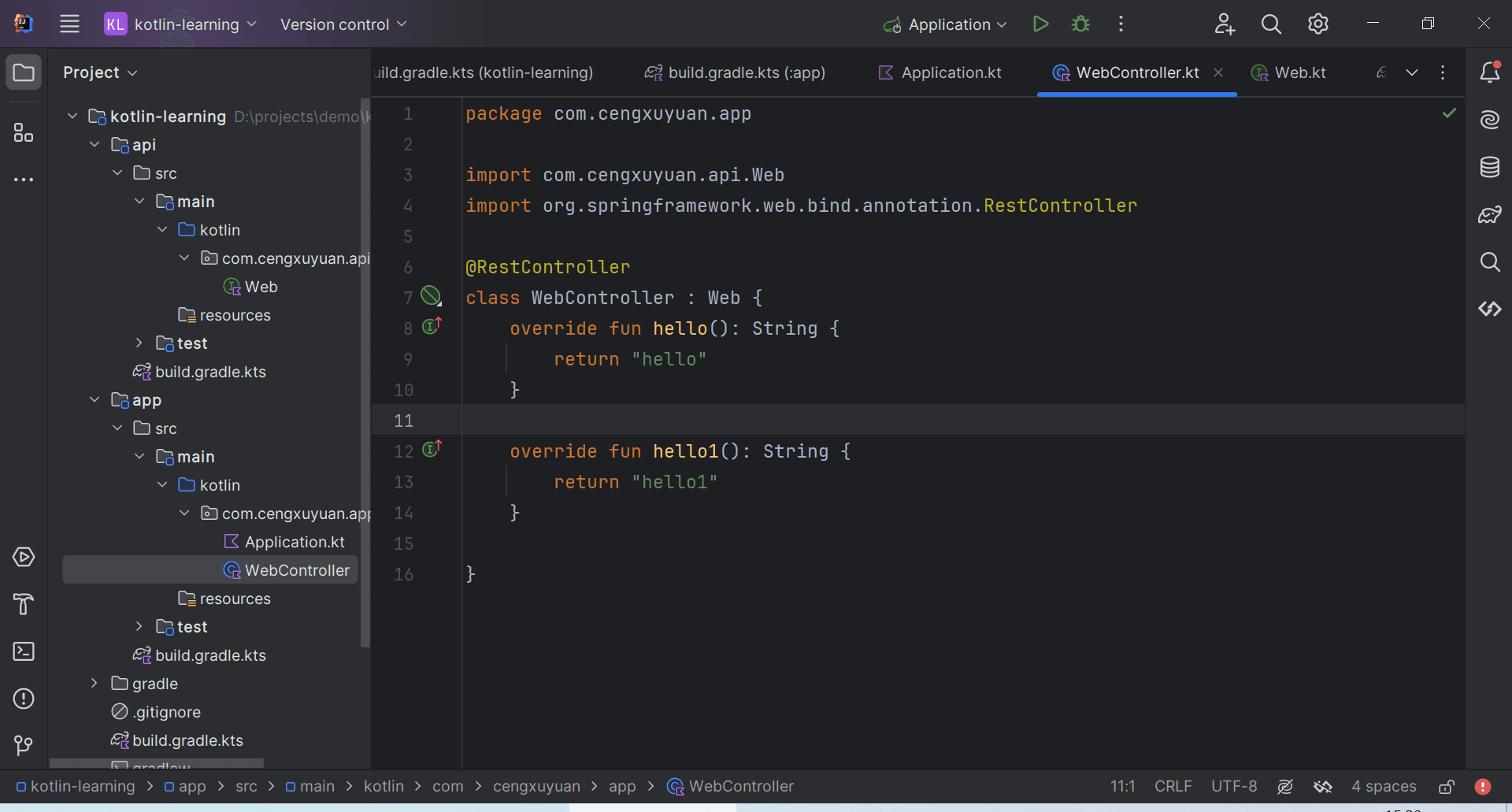The width and height of the screenshot is (1512, 812).
Task: Collapse the api module folder
Action: (x=94, y=144)
